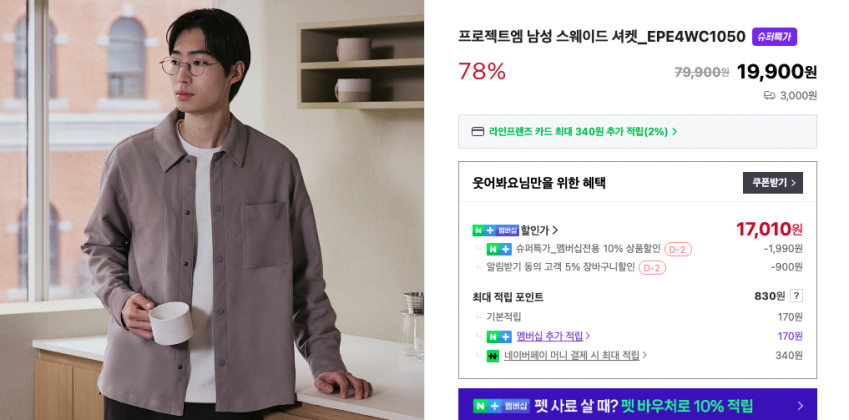
Task: Click the product model photo
Action: [212, 210]
